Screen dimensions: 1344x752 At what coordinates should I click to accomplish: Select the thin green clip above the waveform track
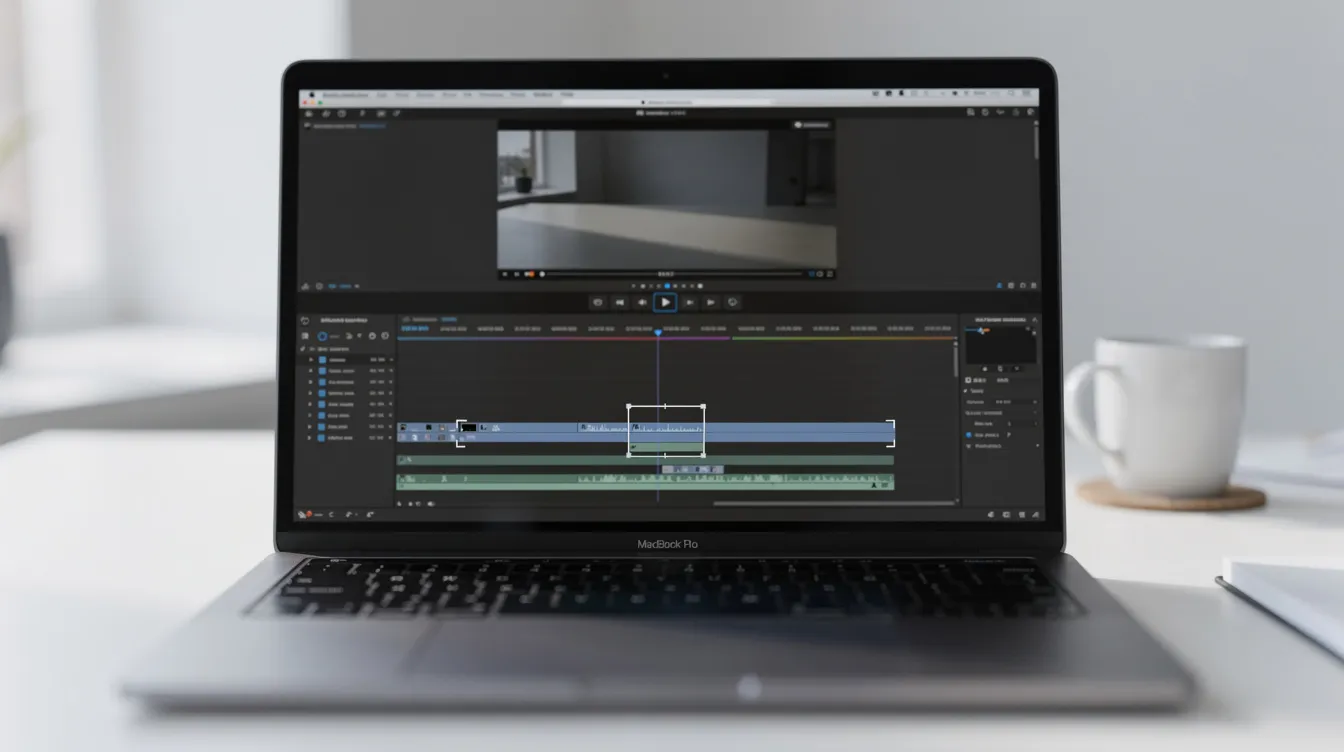(x=645, y=460)
